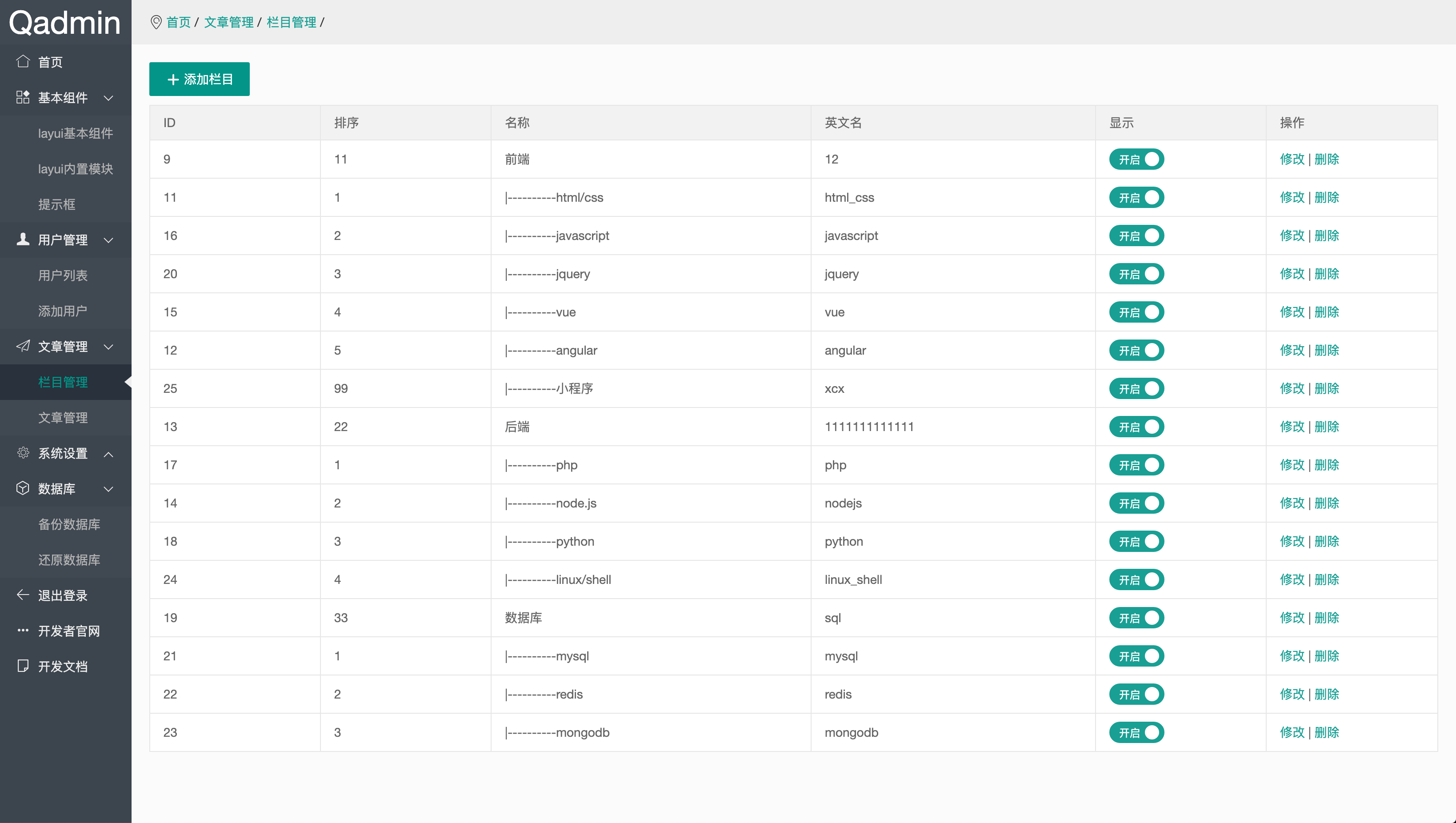Open 备份数据库 sidebar menu item
The width and height of the screenshot is (1456, 823).
click(69, 524)
